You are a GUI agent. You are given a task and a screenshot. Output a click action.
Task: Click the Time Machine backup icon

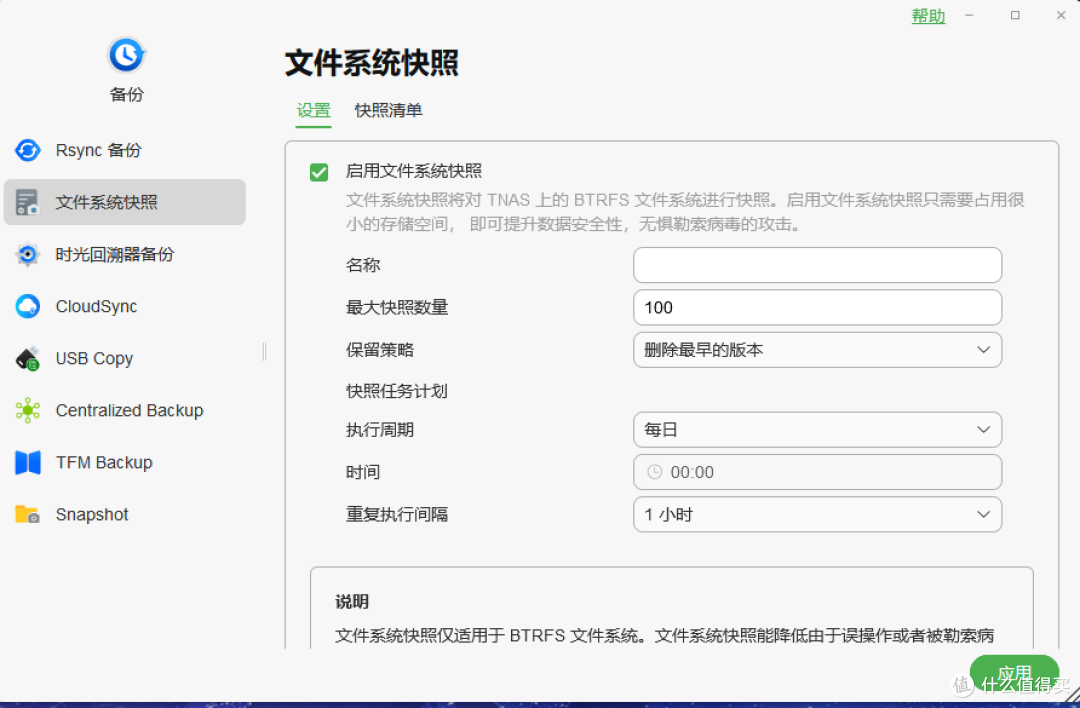tap(28, 254)
